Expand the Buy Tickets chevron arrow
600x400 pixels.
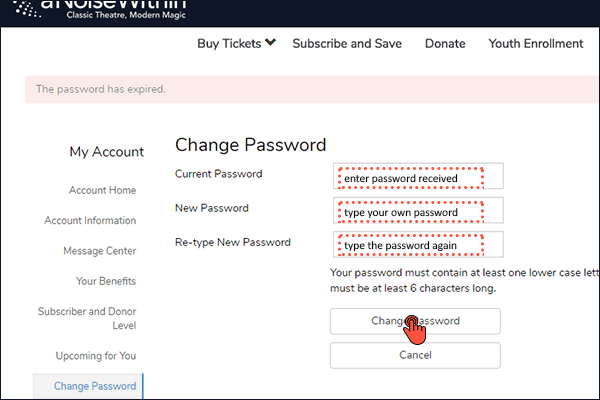coord(270,43)
